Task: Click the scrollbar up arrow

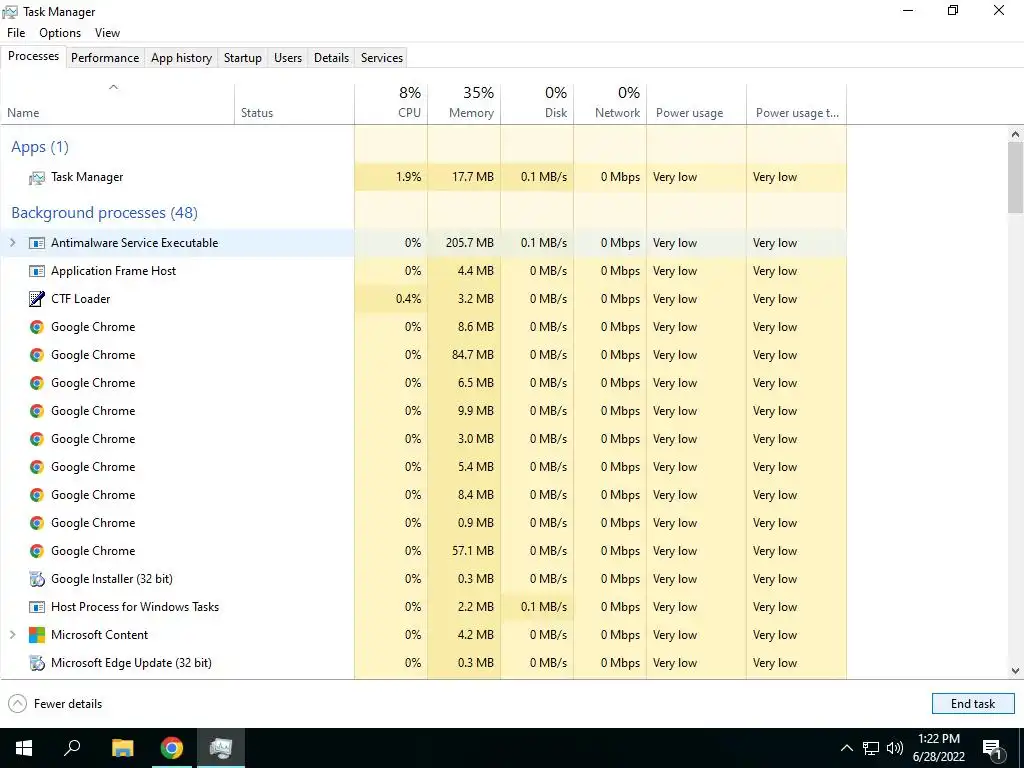Action: (x=1015, y=135)
